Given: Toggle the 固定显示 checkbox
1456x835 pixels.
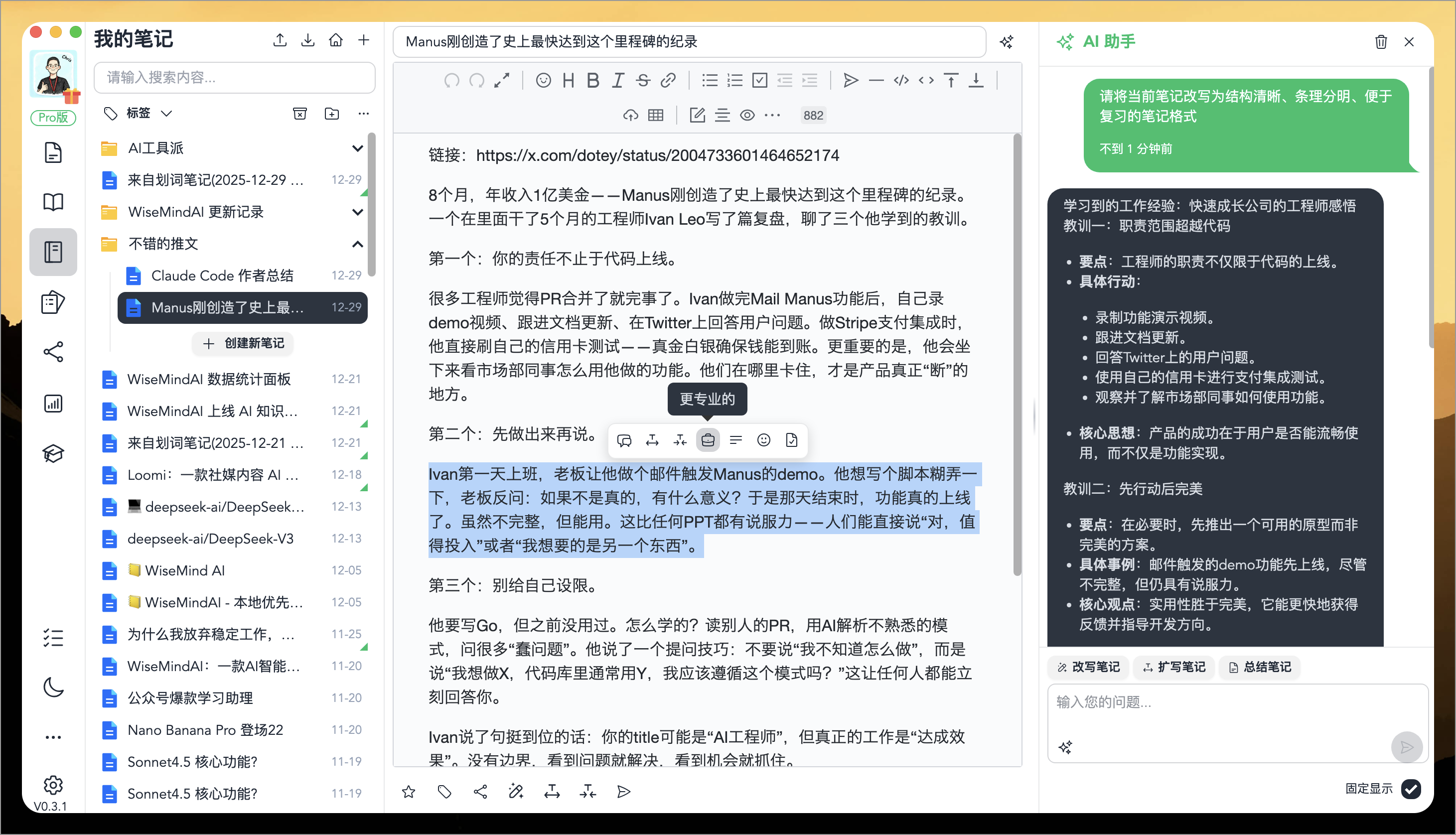Looking at the screenshot, I should coord(1411,789).
